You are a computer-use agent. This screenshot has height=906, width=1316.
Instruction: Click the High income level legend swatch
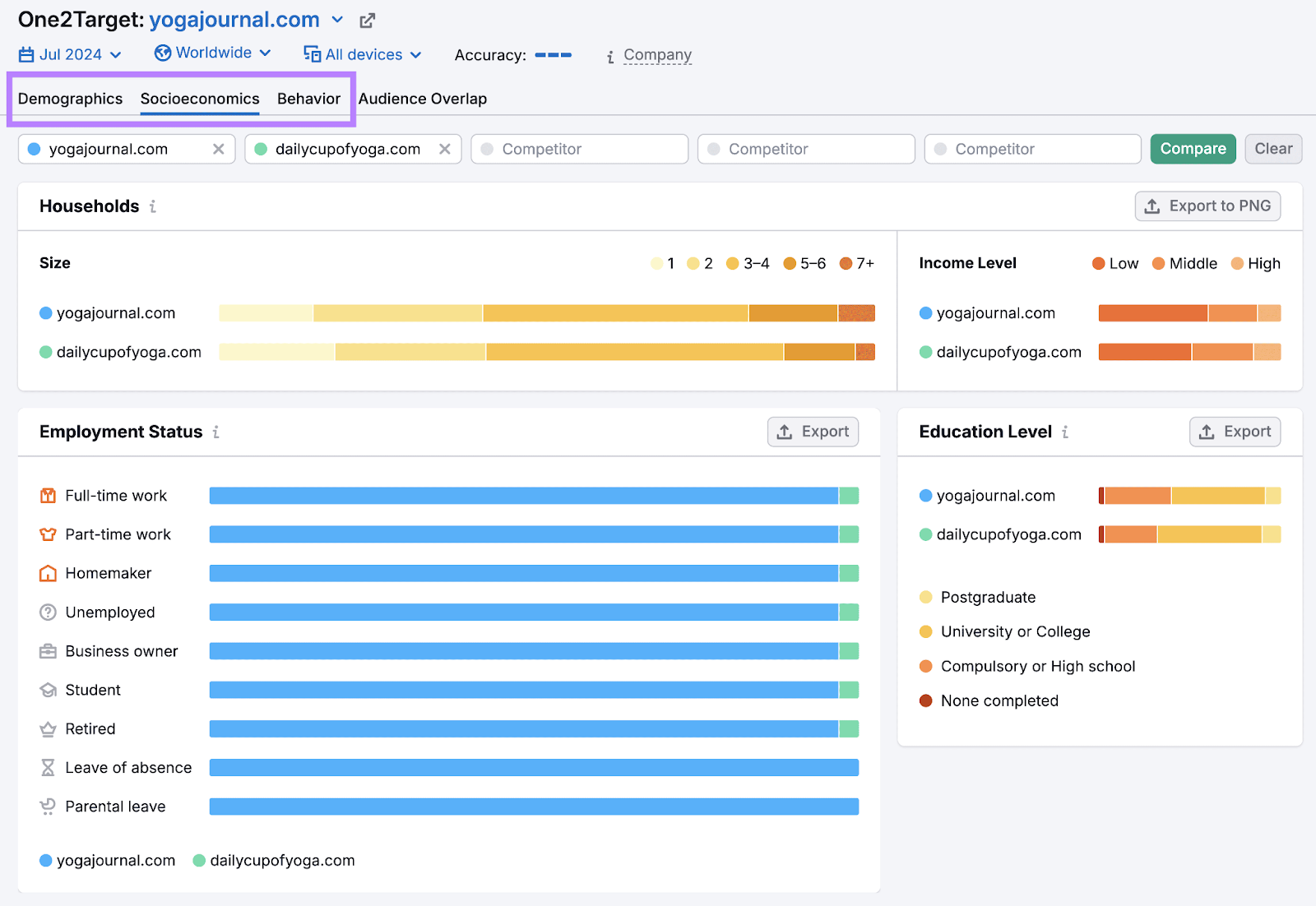pos(1237,263)
